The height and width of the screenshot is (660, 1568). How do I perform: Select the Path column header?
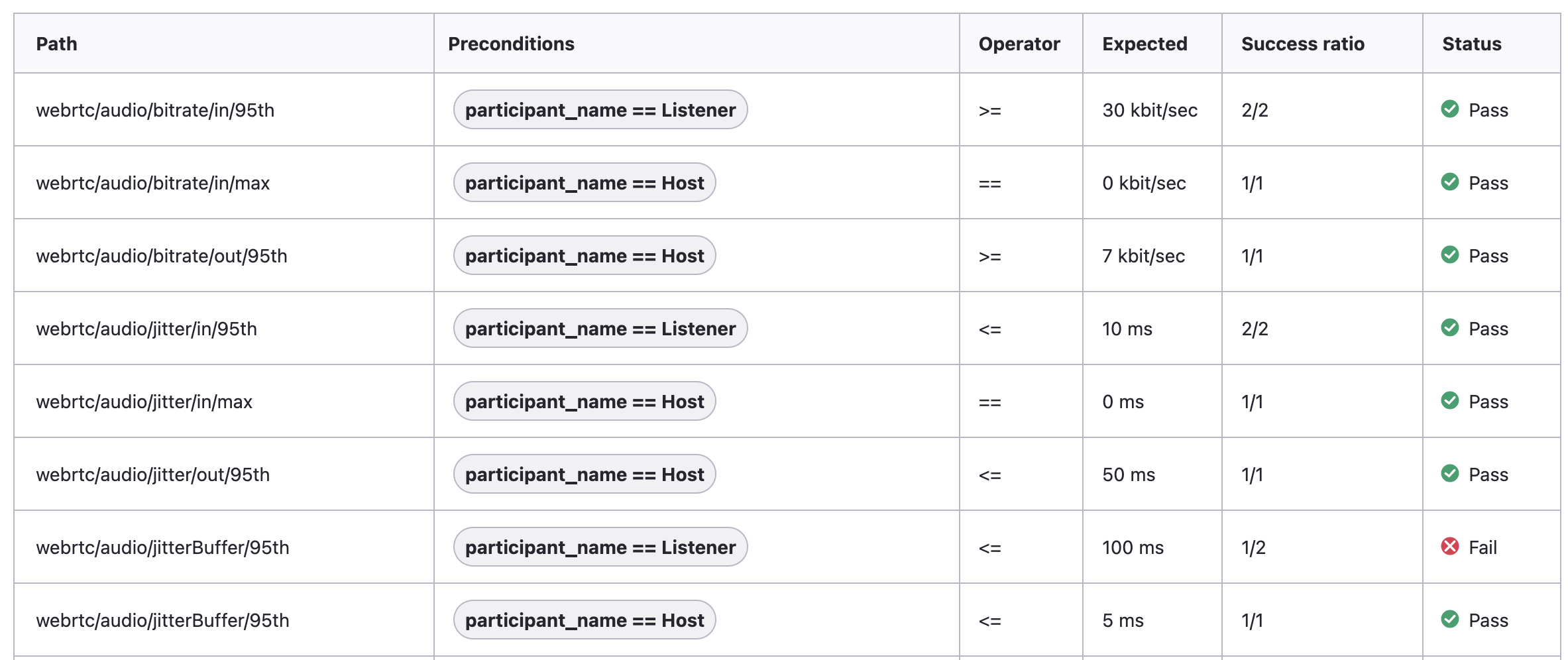[56, 44]
